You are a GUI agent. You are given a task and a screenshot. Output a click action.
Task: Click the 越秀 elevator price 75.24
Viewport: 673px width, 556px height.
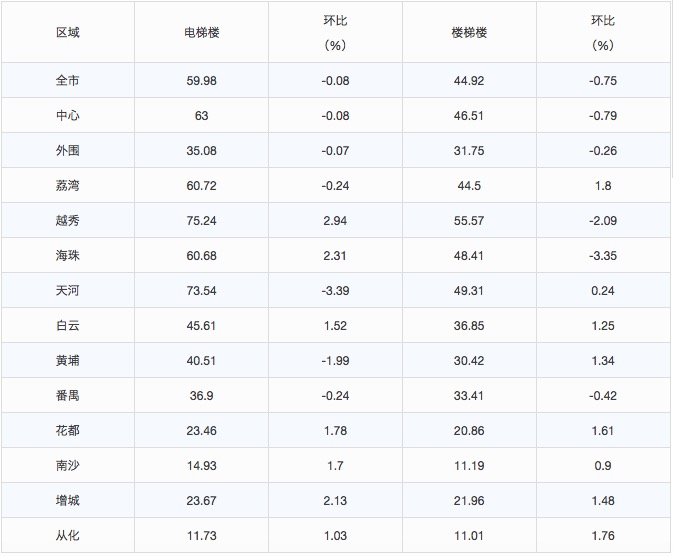(201, 221)
